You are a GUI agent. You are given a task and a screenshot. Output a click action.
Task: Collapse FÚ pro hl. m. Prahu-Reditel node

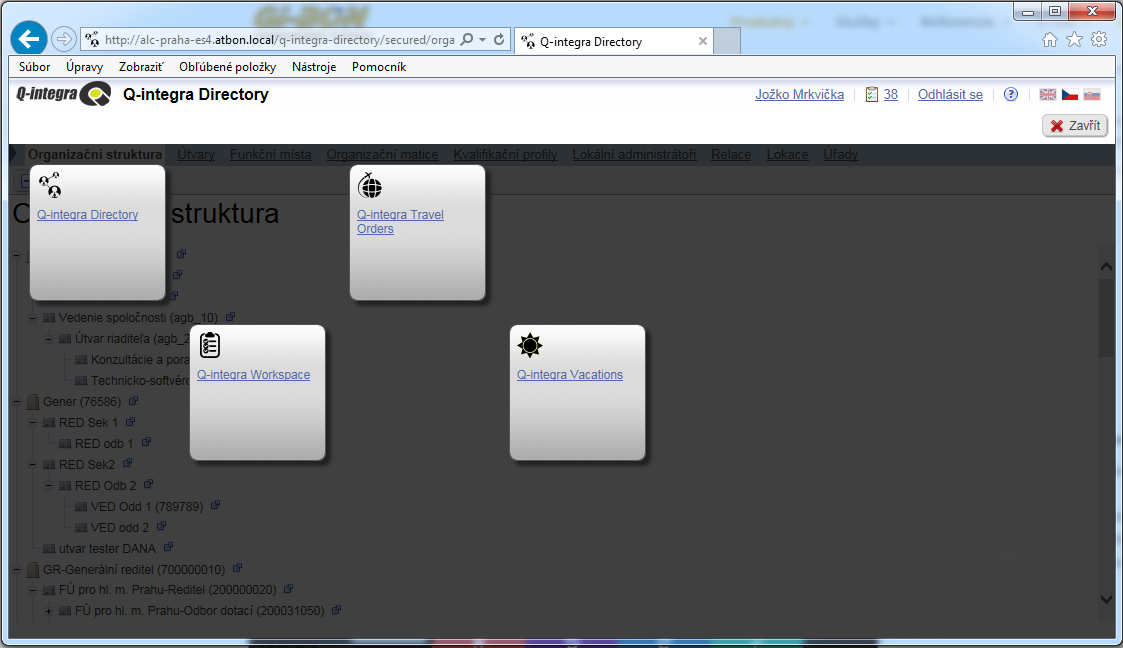[33, 590]
